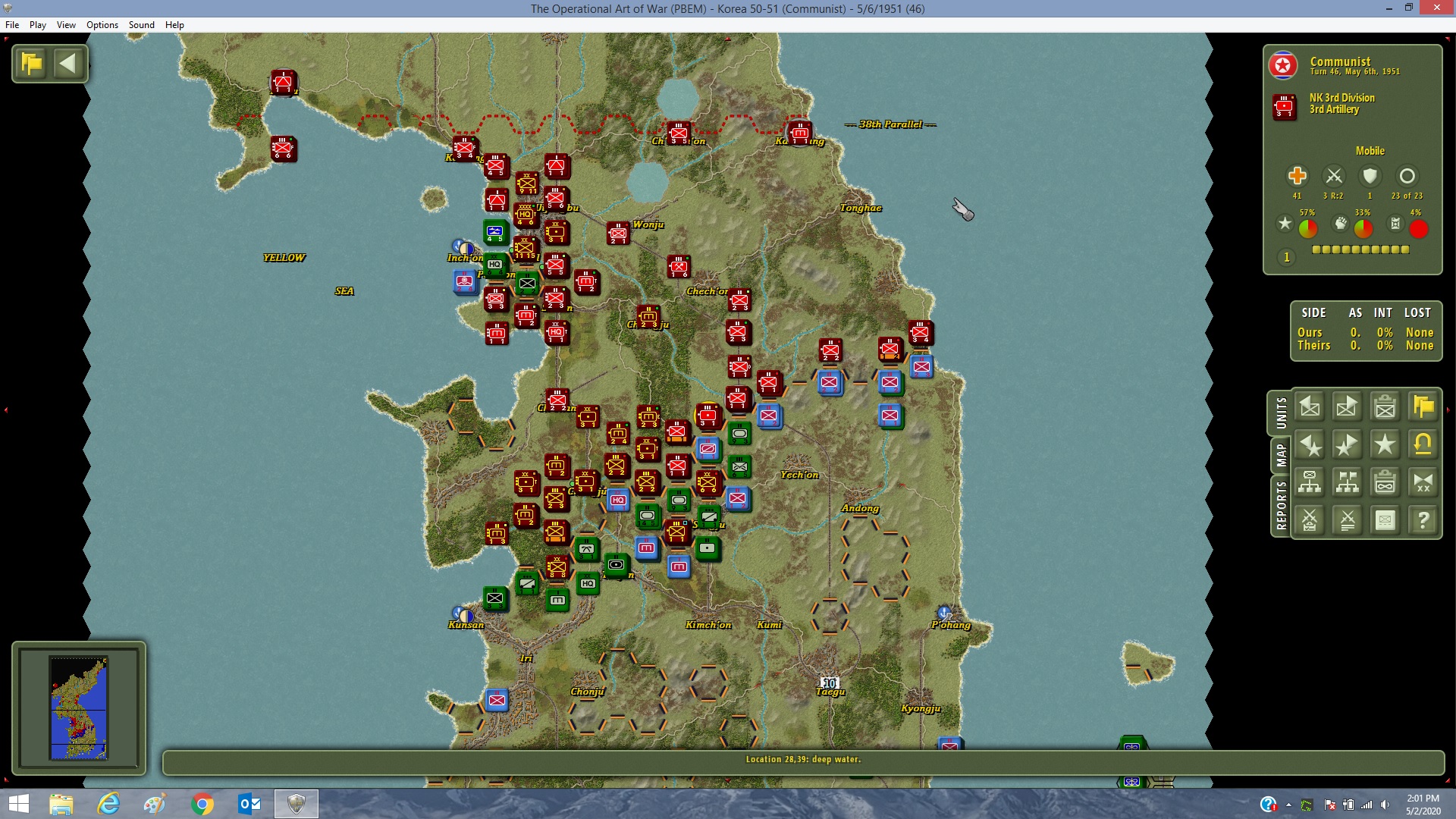1456x819 pixels.
Task: Click the yellow undo arrow icon
Action: tap(1423, 445)
